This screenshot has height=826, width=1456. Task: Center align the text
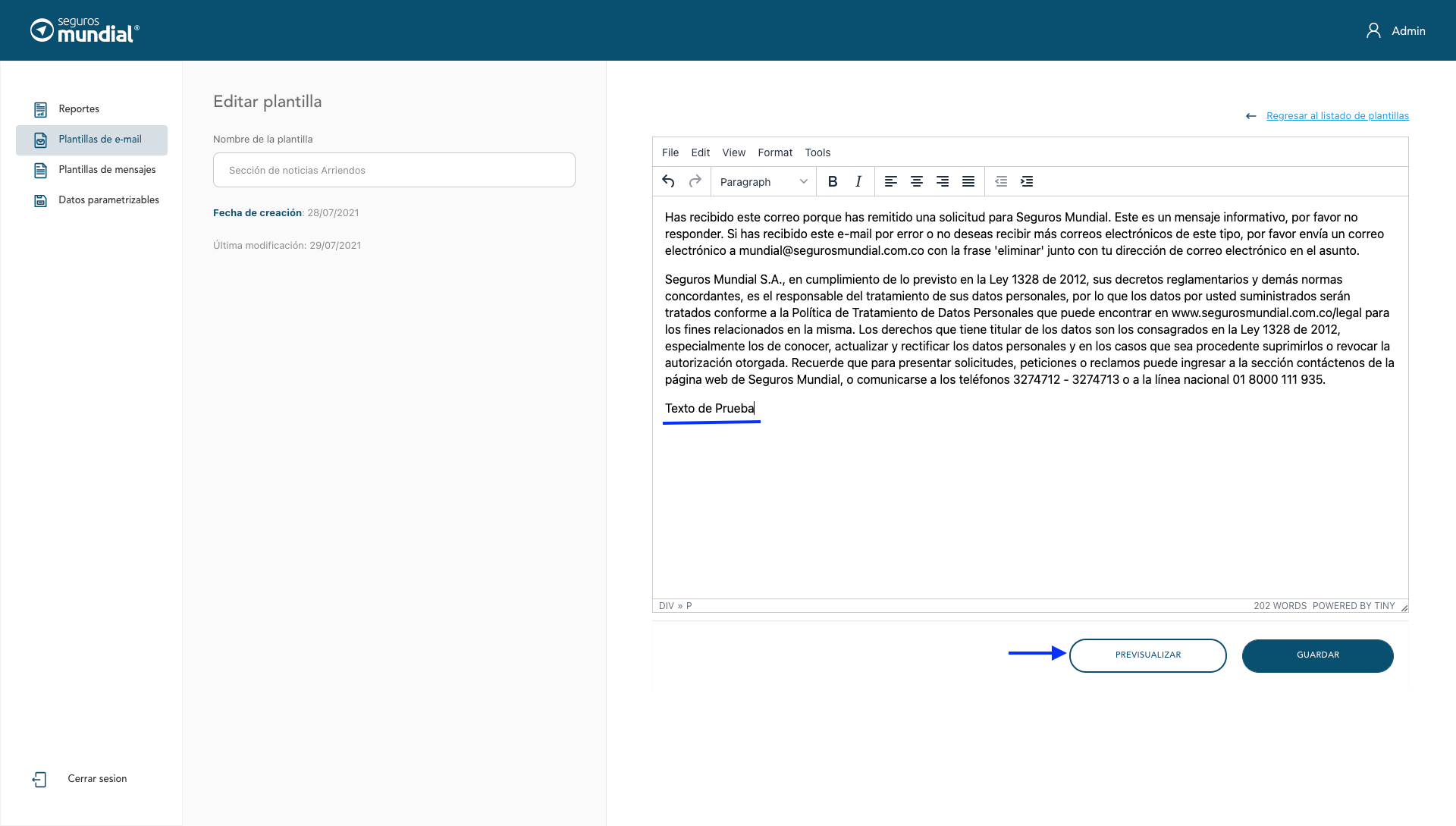click(917, 181)
